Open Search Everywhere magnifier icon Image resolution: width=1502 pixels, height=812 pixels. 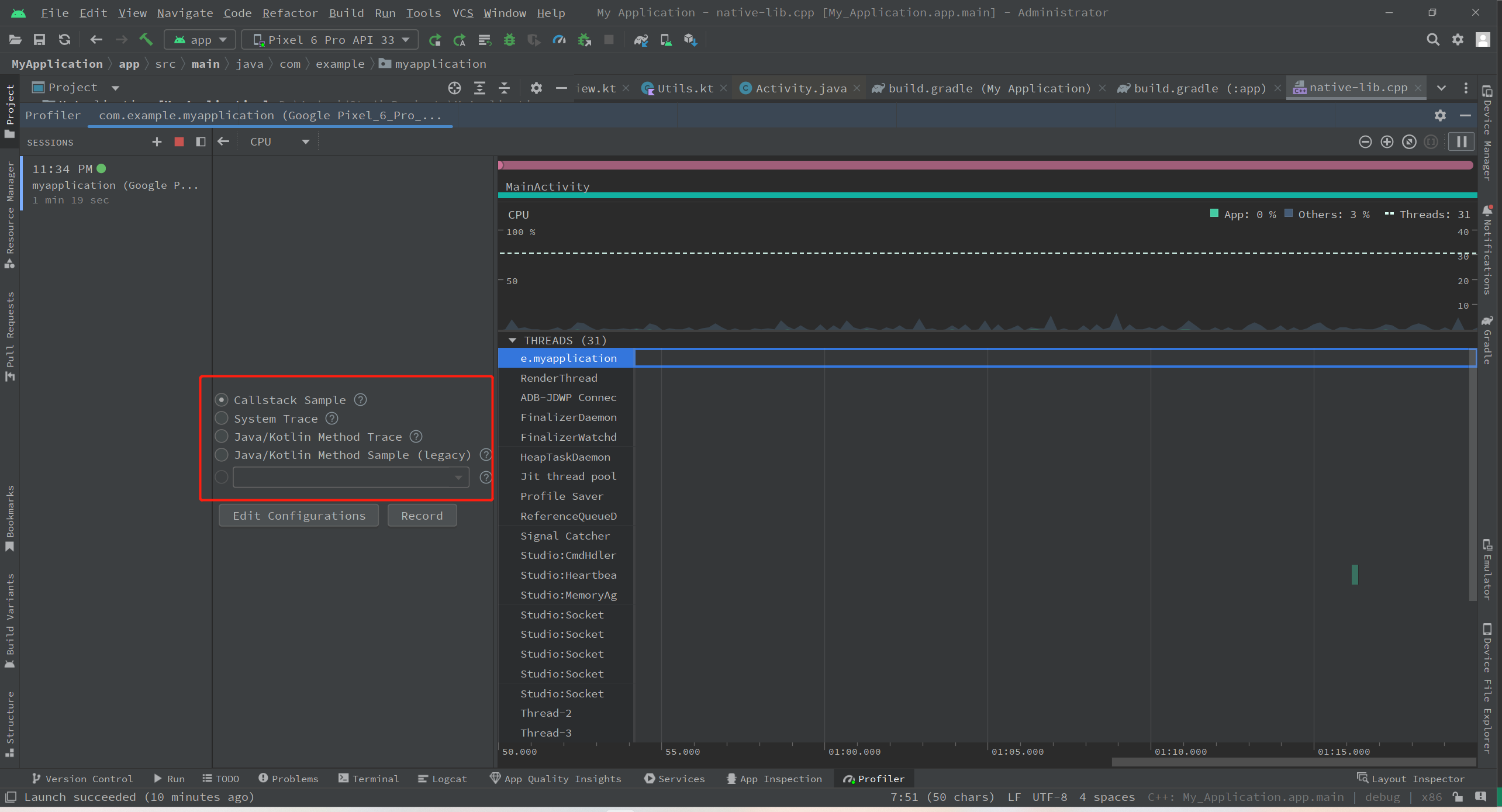pos(1432,40)
